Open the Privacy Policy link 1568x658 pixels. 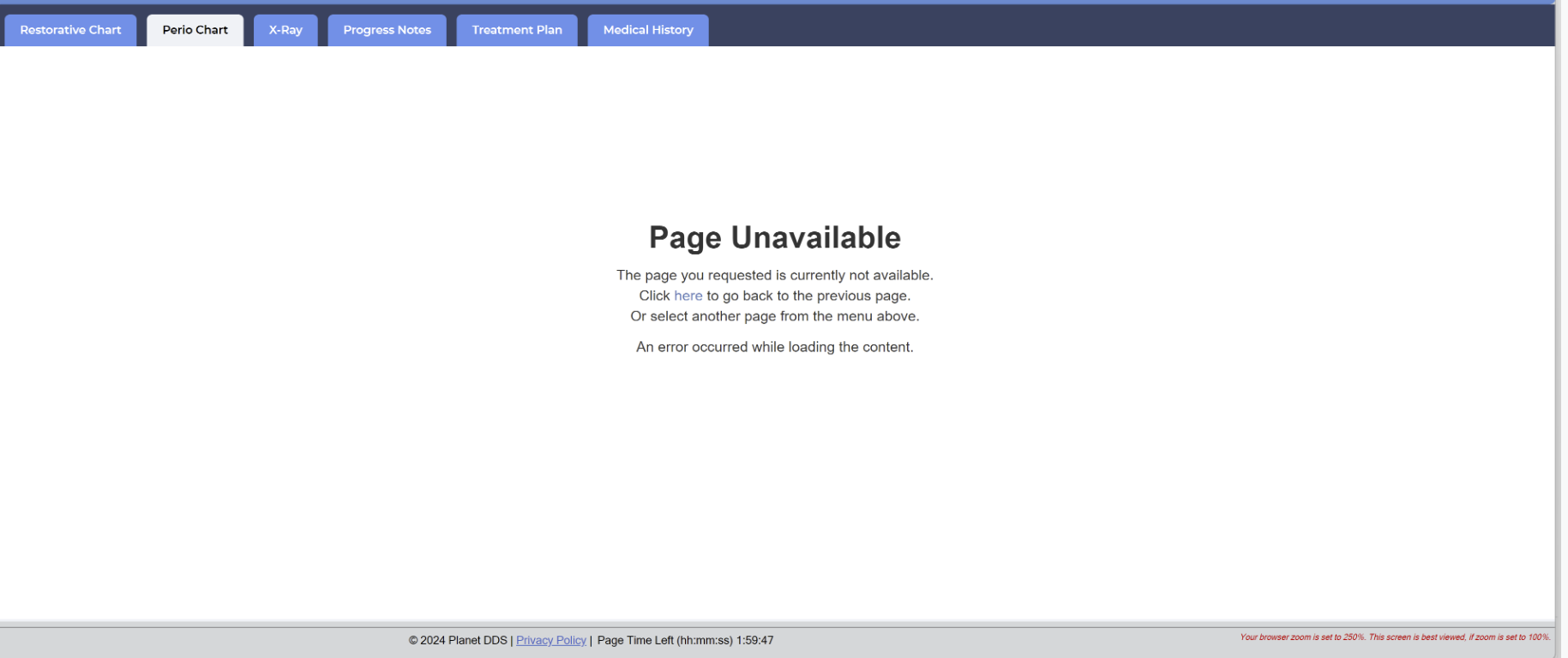point(551,640)
